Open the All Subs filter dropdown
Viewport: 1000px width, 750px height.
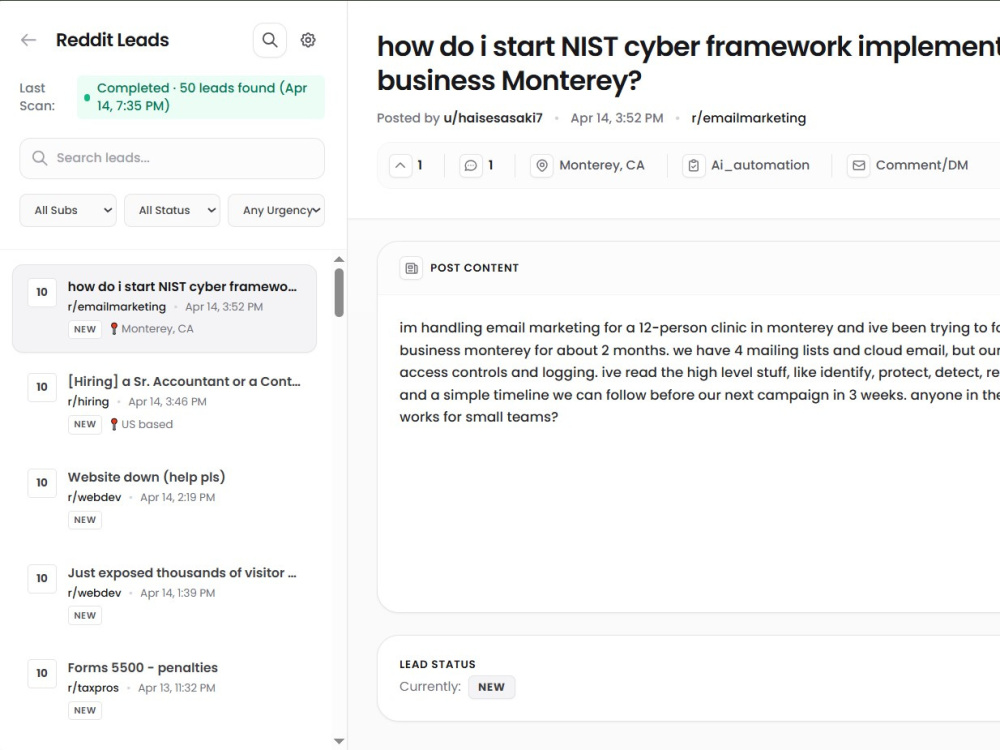pyautogui.click(x=68, y=210)
